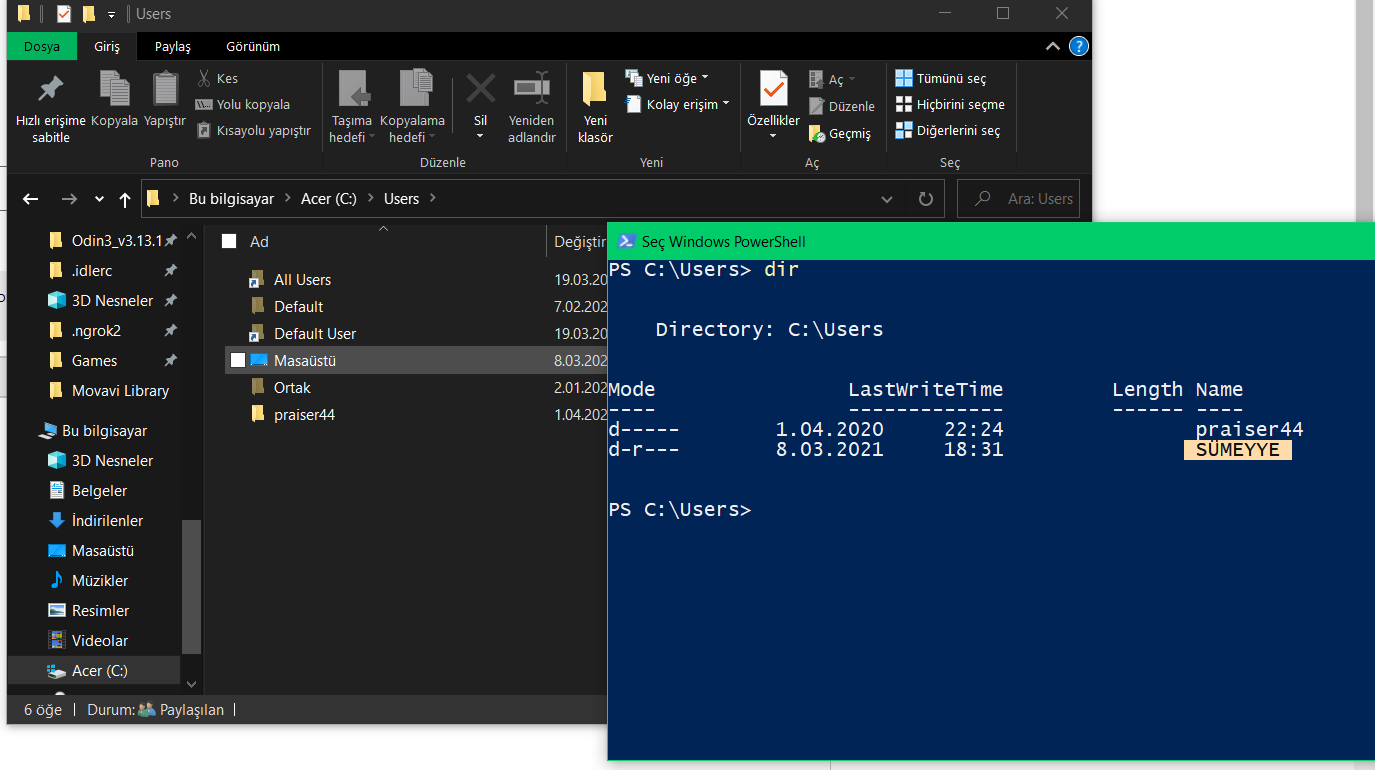Uncheck the Masaüstü item checkbox
The width and height of the screenshot is (1376, 770).
[x=237, y=360]
